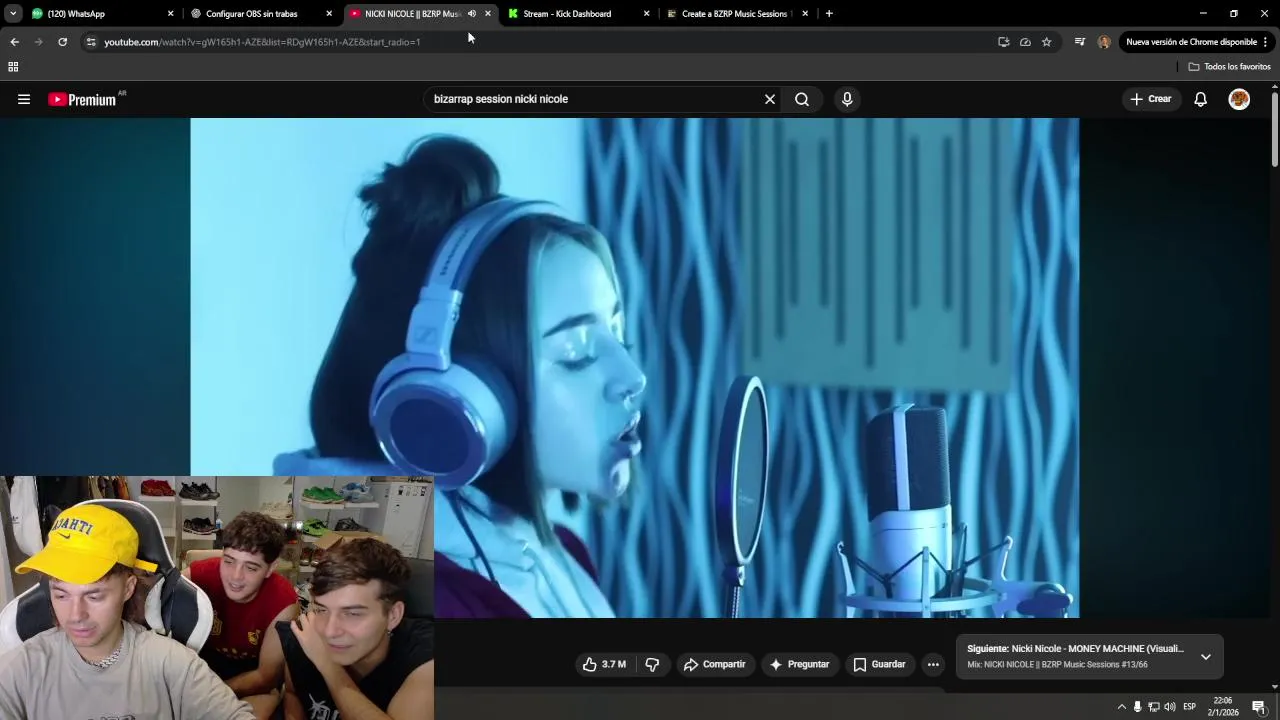Open the 22:06 clock and date
Screen dimensions: 1280x720
[1223, 707]
